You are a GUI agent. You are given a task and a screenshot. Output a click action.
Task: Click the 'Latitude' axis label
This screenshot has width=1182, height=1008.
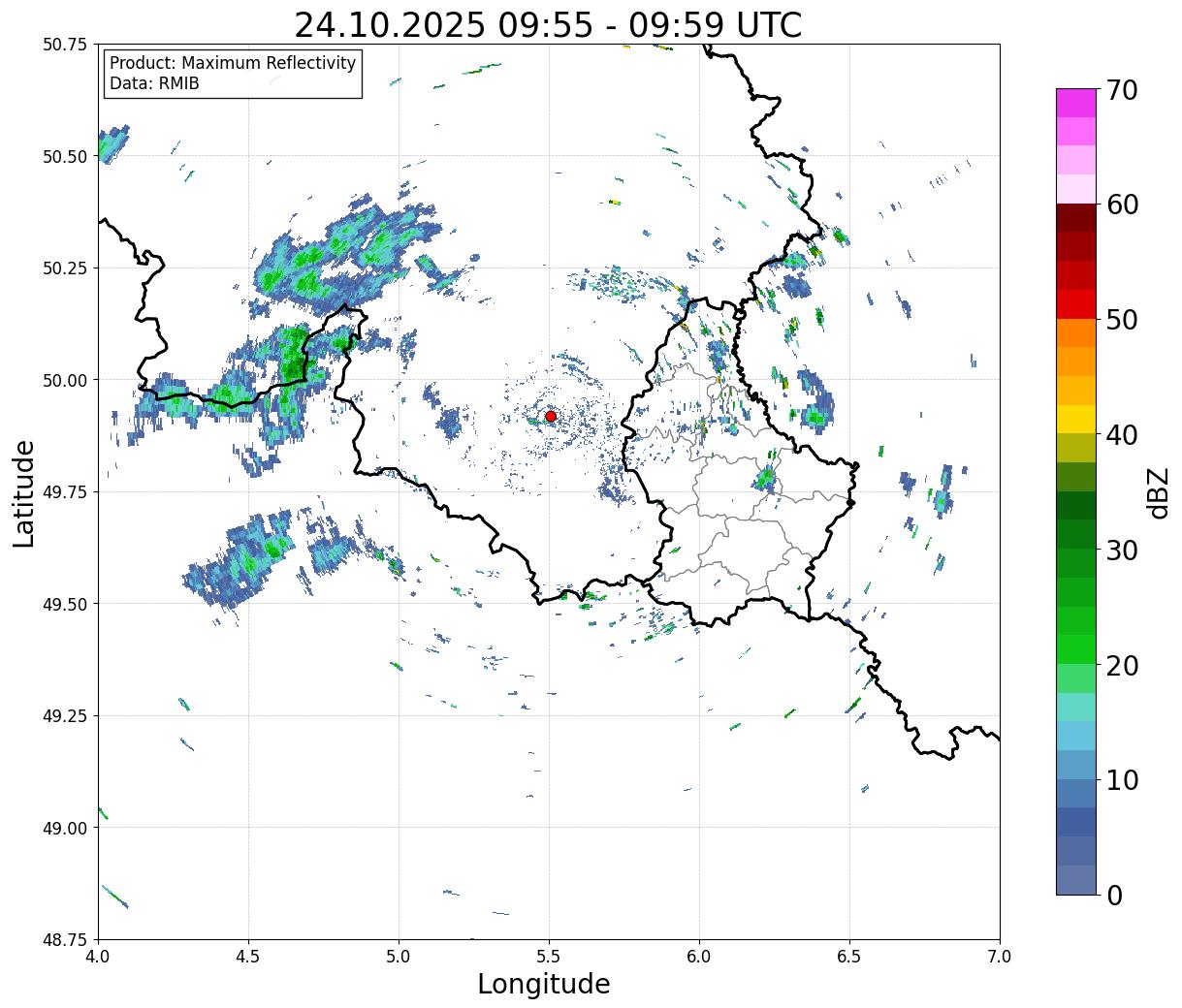(24, 493)
